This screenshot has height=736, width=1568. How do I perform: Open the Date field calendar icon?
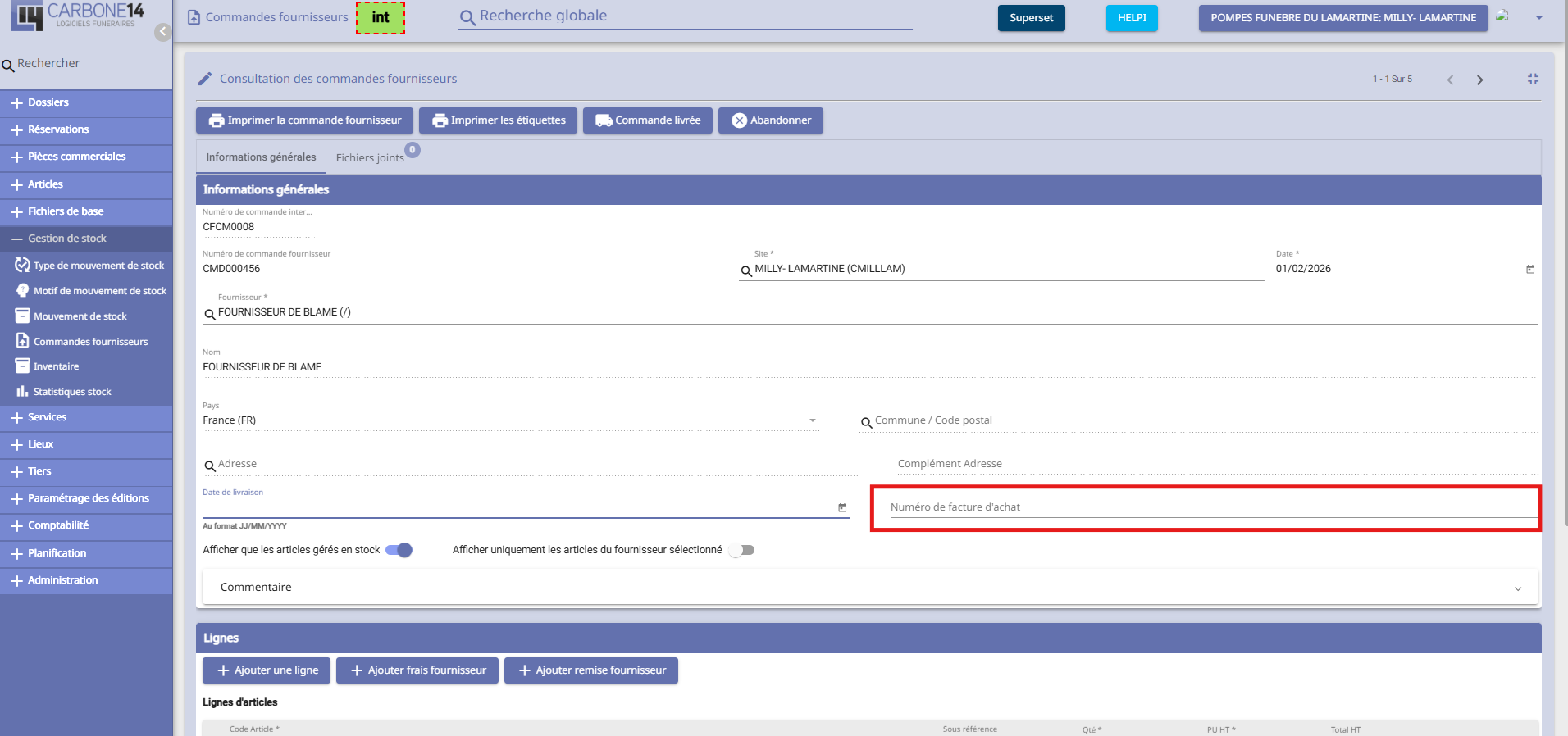click(x=1529, y=270)
